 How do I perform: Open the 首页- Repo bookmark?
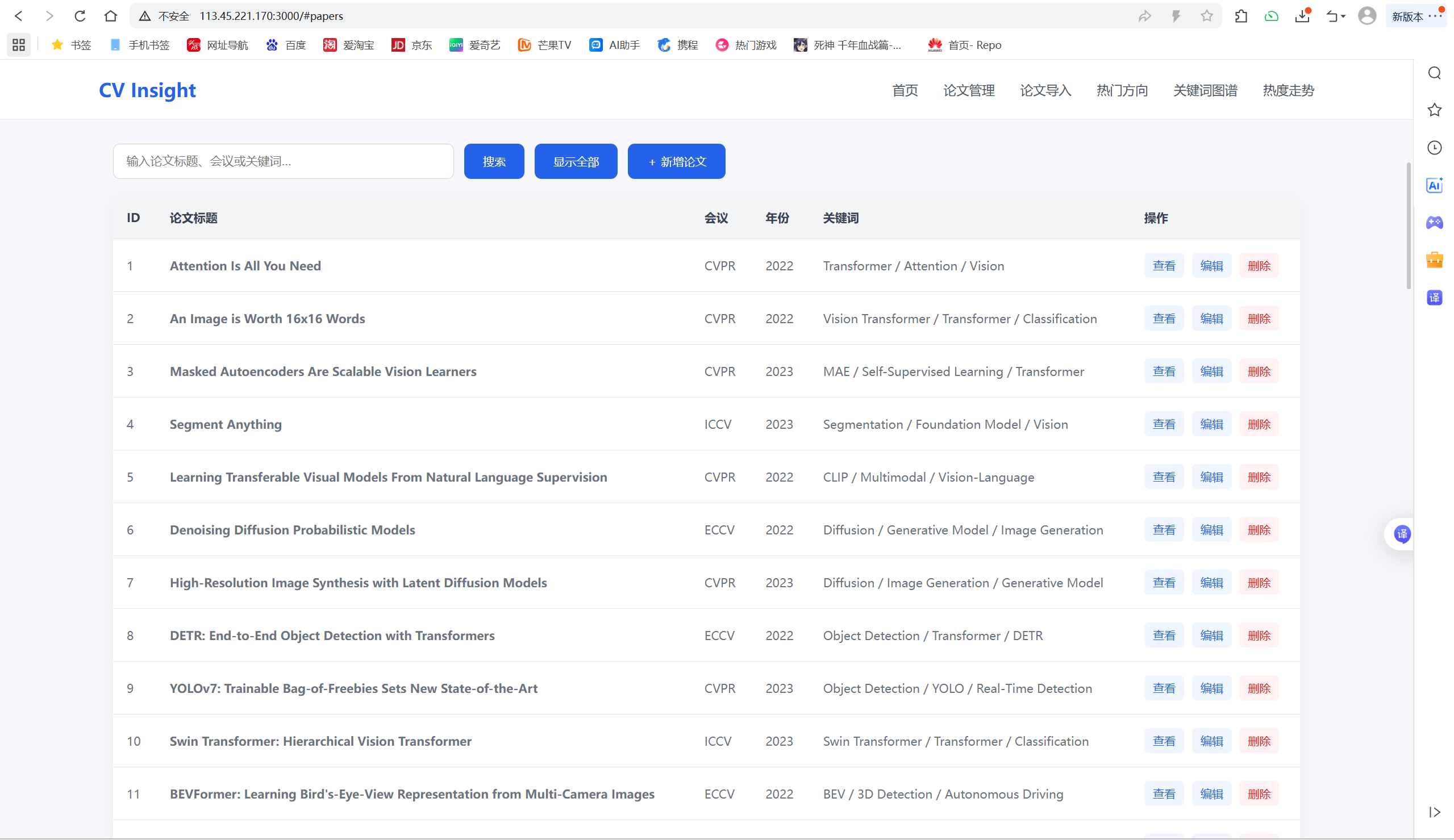point(964,45)
